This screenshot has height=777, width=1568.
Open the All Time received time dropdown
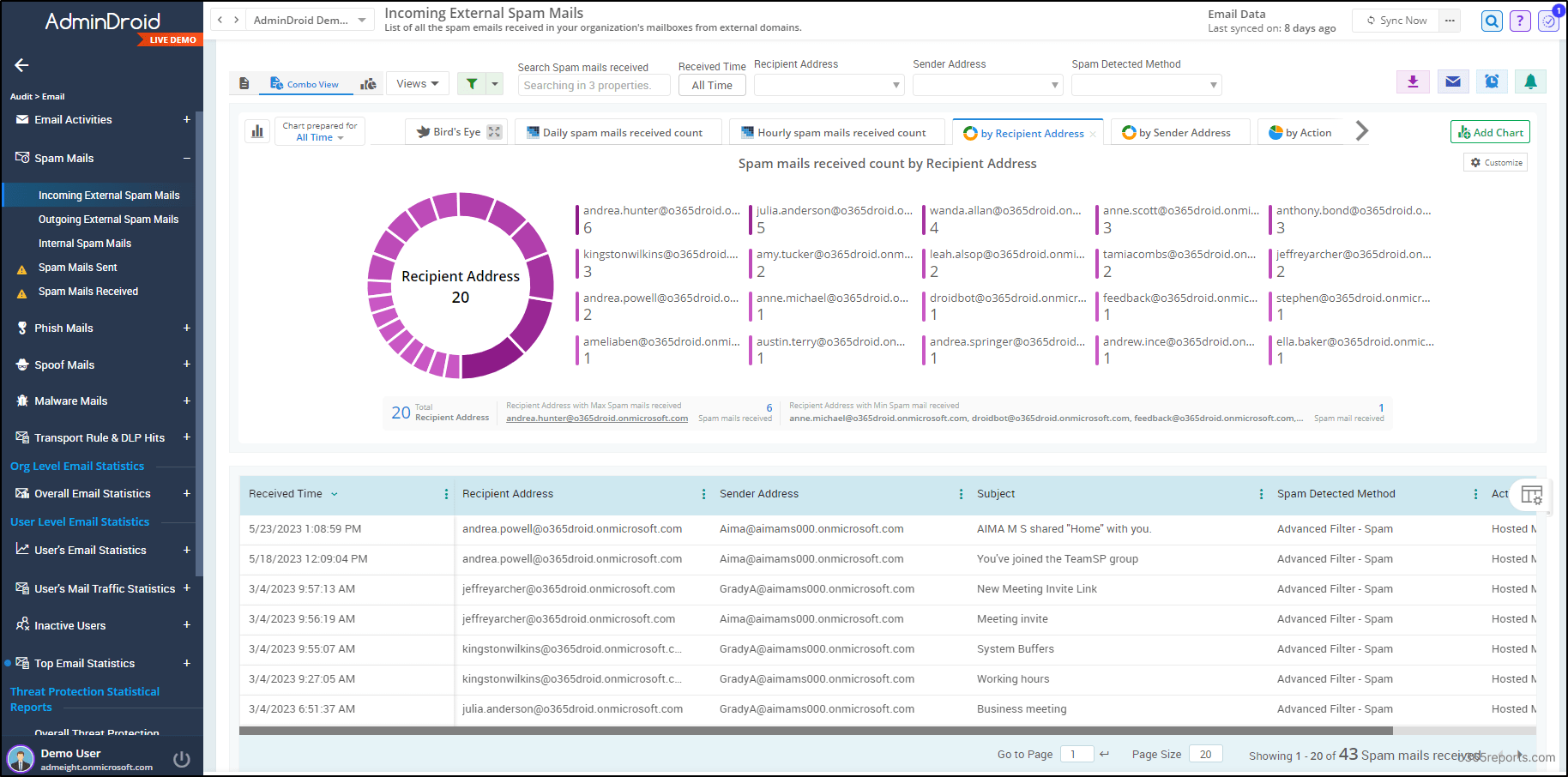tap(712, 85)
